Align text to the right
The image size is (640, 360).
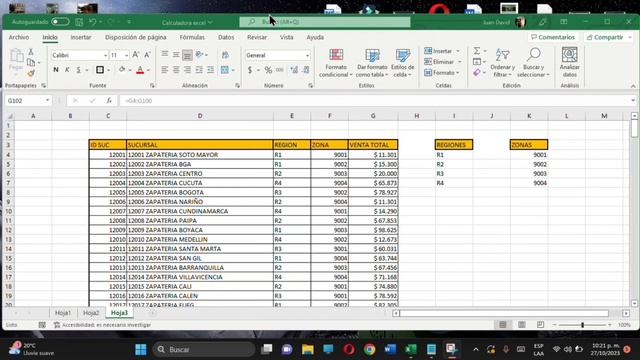tap(187, 70)
